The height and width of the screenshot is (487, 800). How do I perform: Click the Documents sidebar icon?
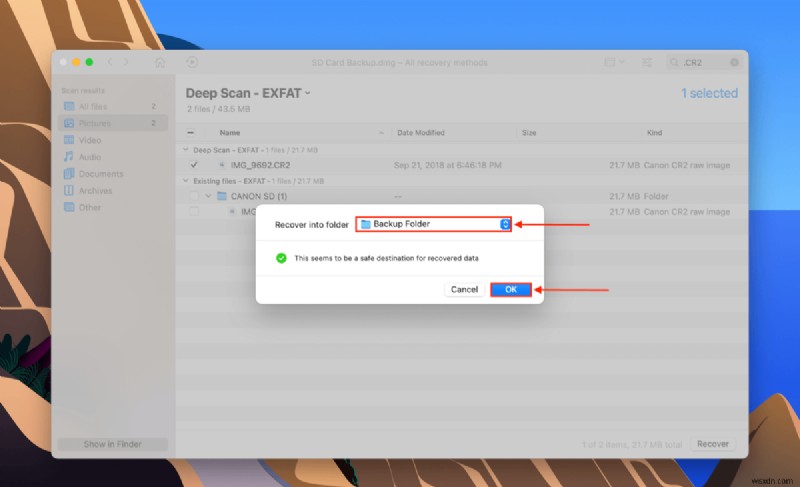coord(69,173)
